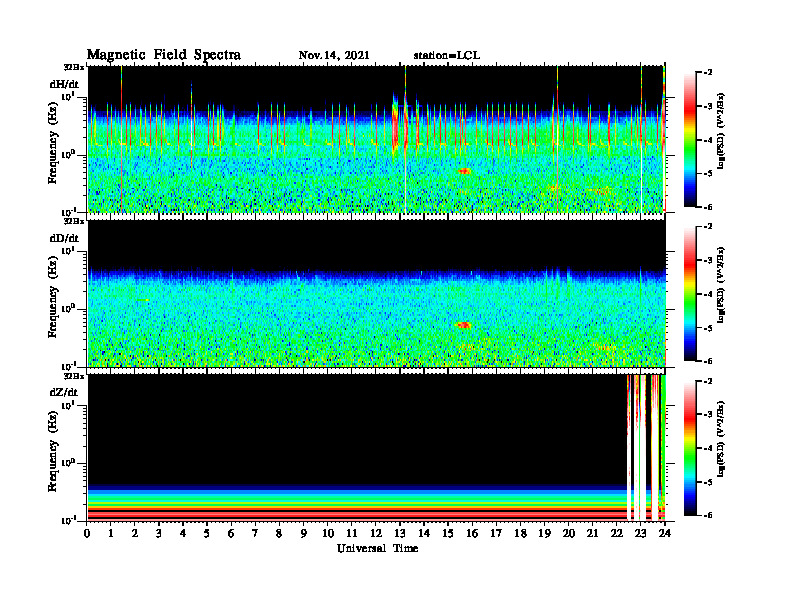Viewport: 792px width, 612px height.
Task: Click hour 4 on the time axis
Action: pos(183,533)
